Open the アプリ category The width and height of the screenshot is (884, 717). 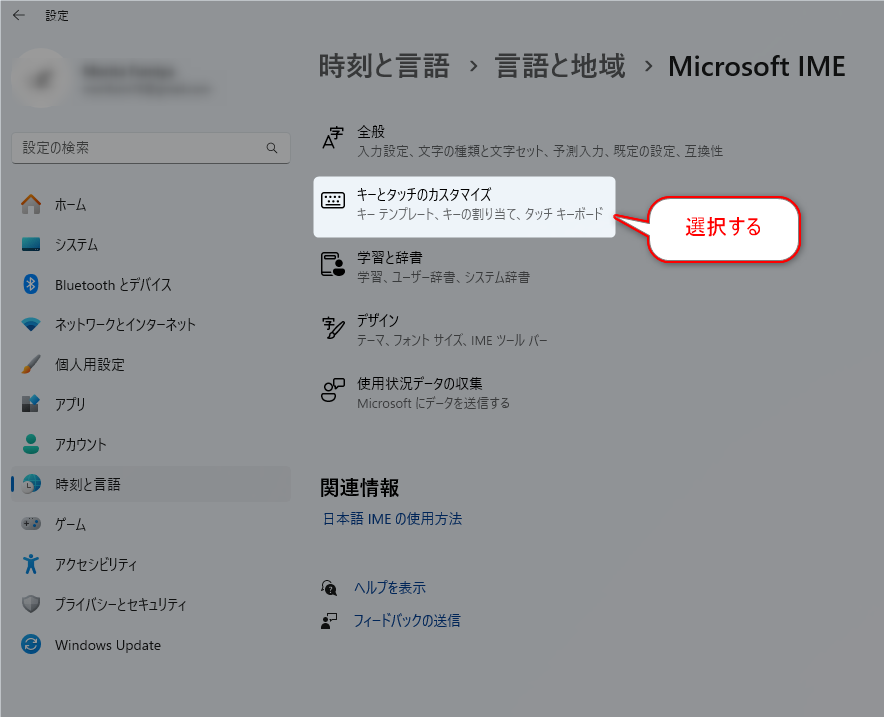(151, 404)
